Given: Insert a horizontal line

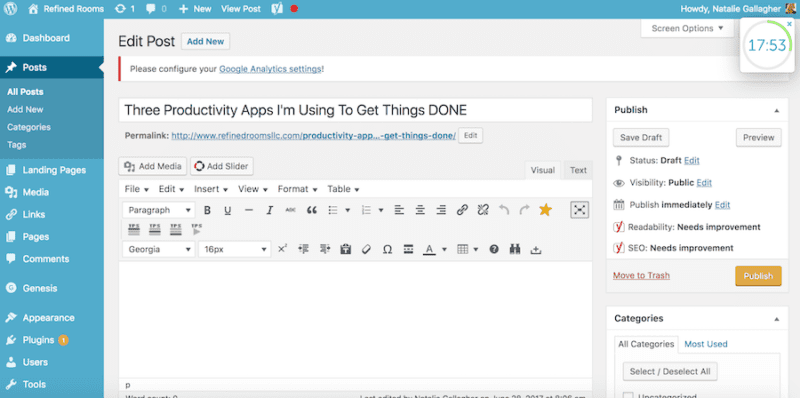Looking at the screenshot, I should click(248, 210).
